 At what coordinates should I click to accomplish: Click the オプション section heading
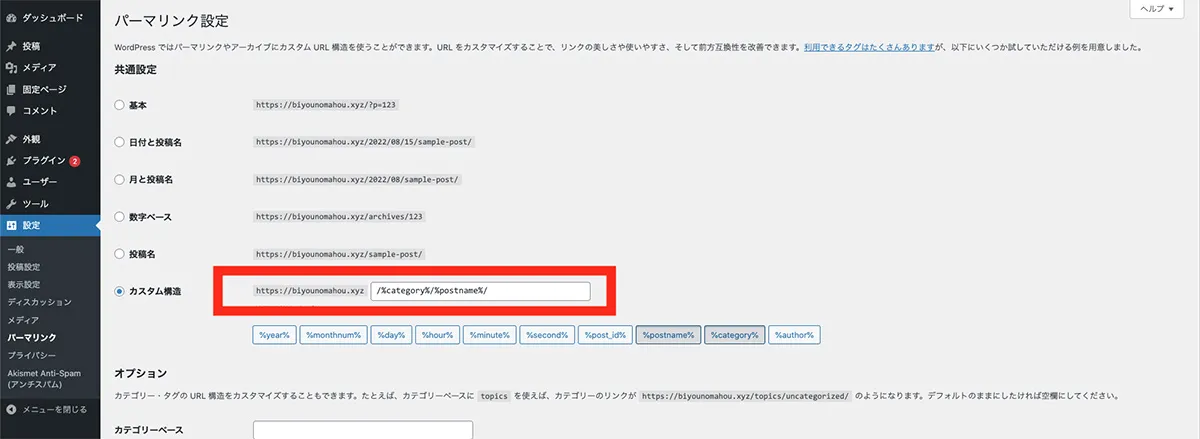pos(139,373)
